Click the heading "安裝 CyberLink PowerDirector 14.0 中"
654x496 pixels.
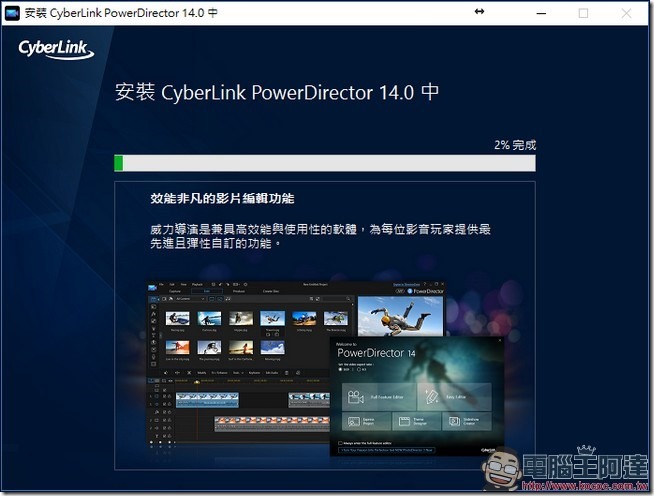pos(277,92)
